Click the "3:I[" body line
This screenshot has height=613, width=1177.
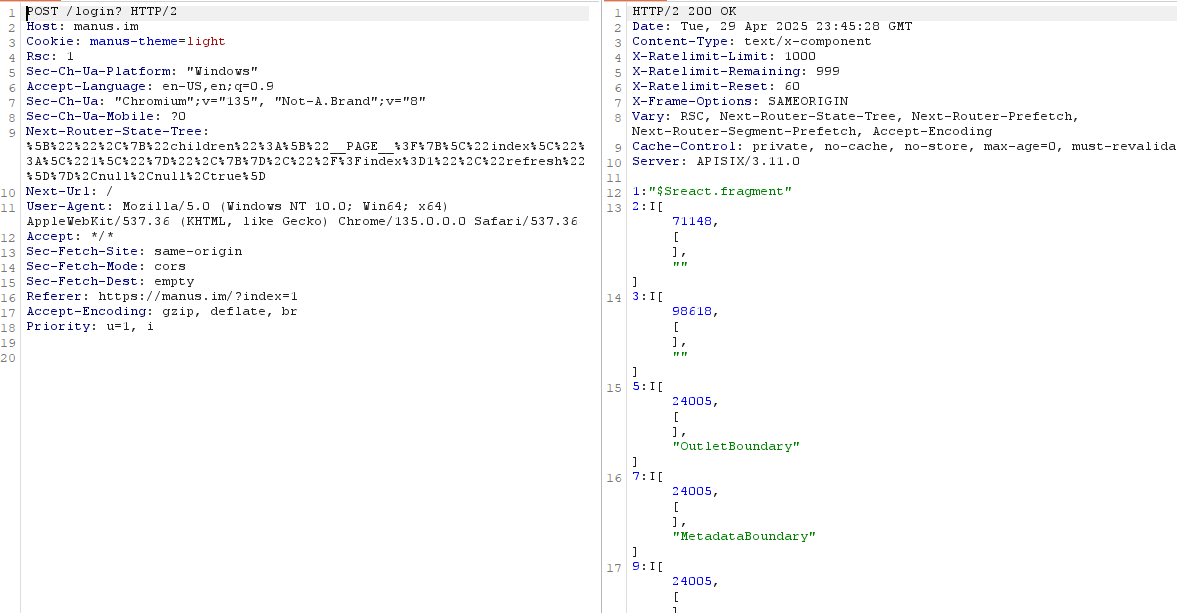coord(648,296)
